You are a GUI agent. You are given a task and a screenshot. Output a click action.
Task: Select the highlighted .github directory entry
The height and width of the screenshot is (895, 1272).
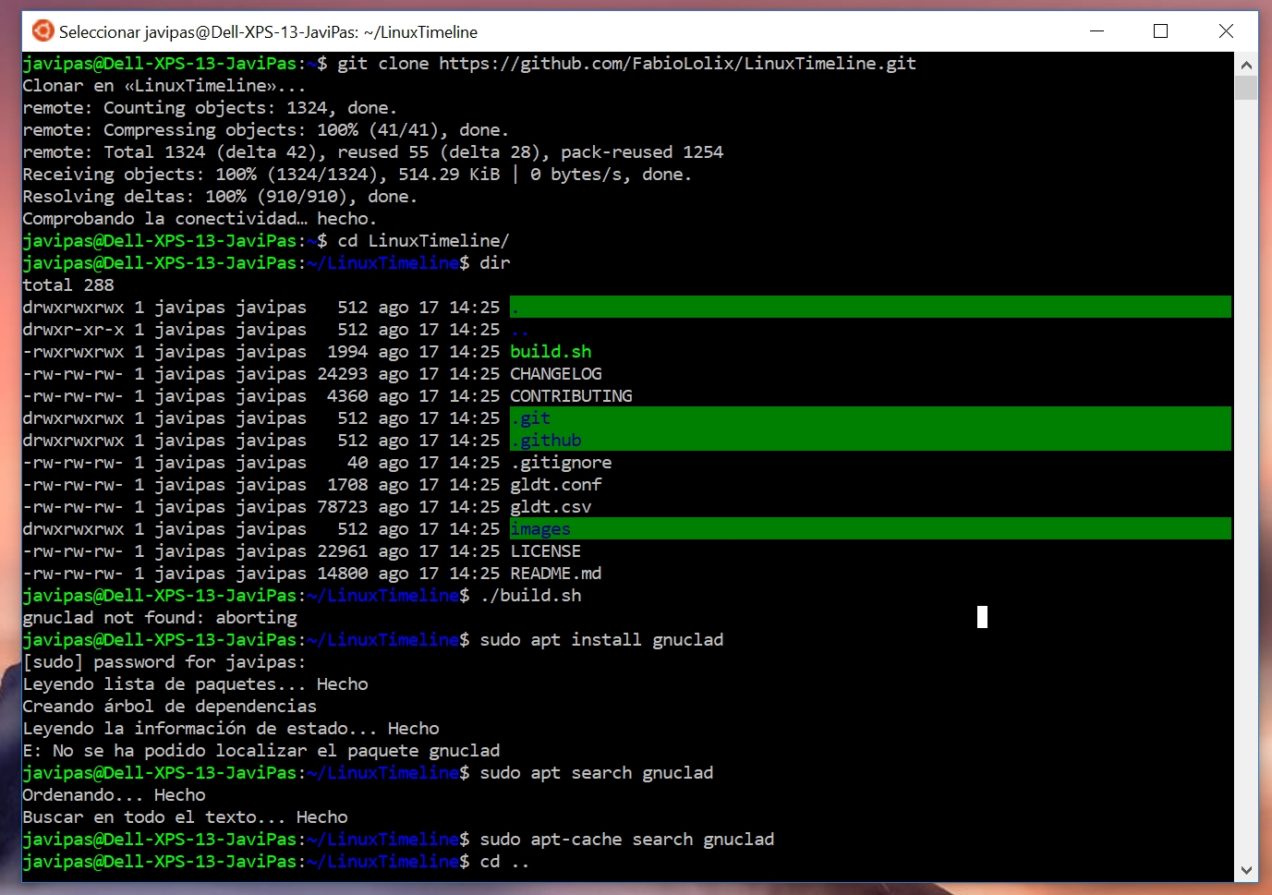pos(546,440)
